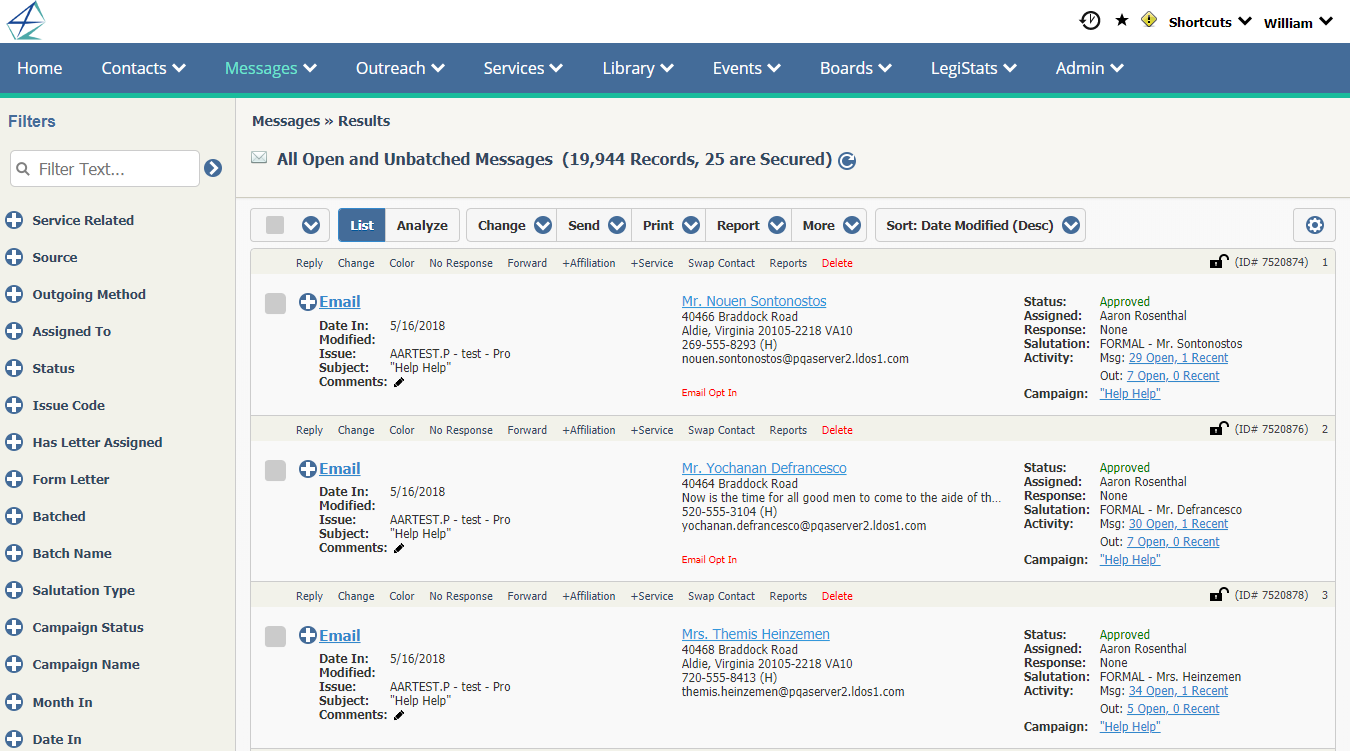Click the favorites star icon
This screenshot has height=751, width=1350.
[1122, 20]
